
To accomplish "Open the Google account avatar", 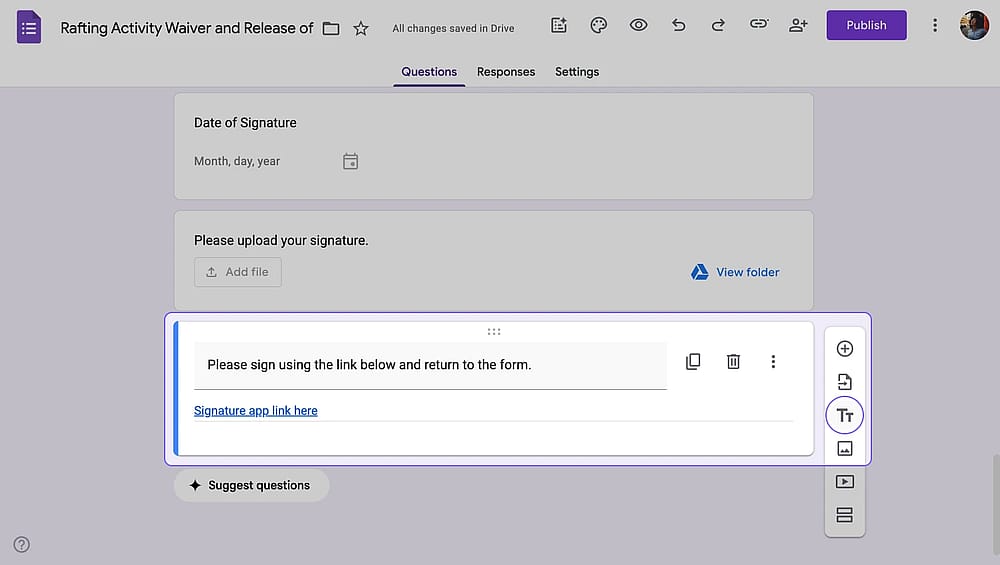I will coord(974,26).
